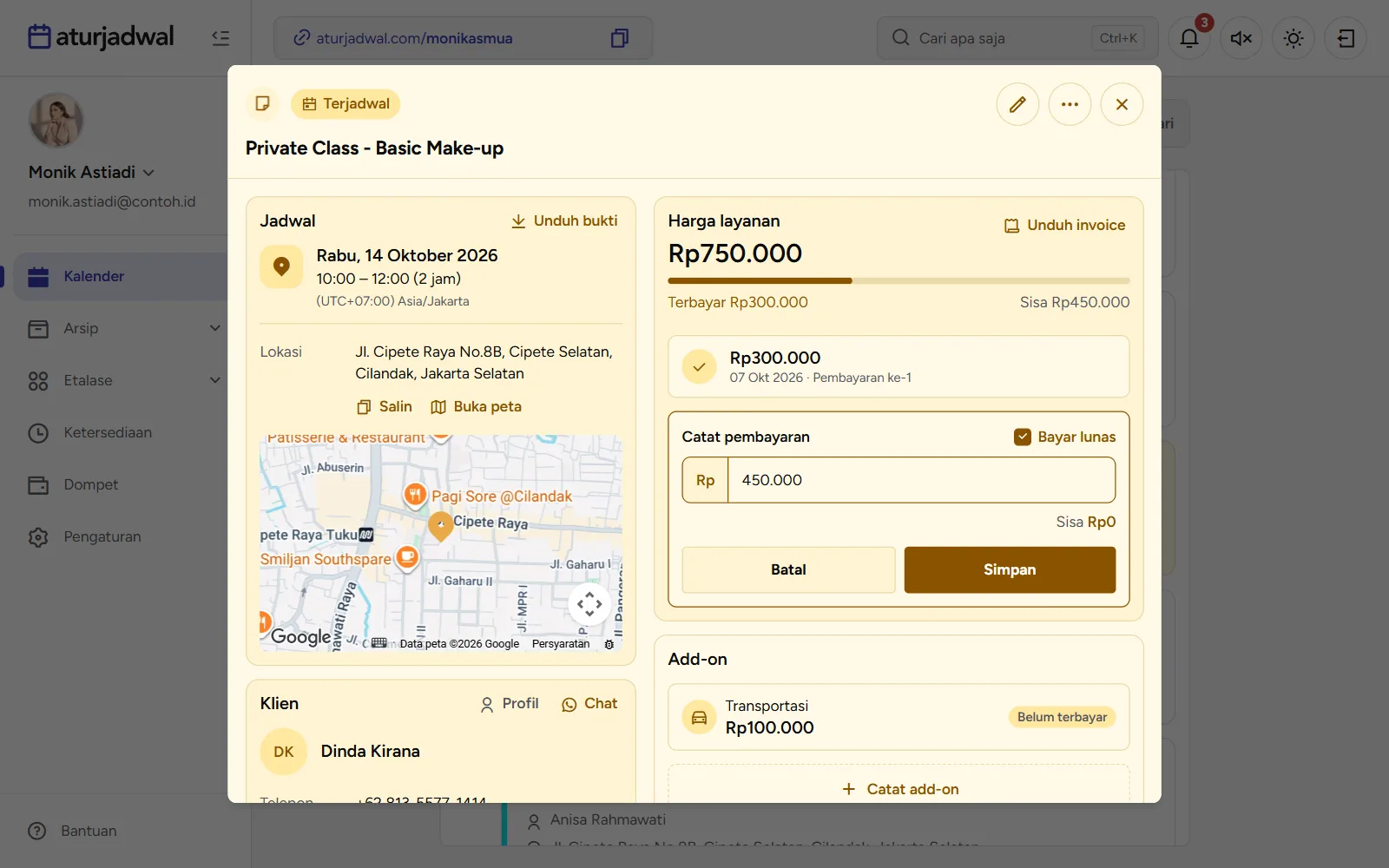Open the Rp300.000 first payment entry
This screenshot has height=868, width=1389.
[899, 366]
